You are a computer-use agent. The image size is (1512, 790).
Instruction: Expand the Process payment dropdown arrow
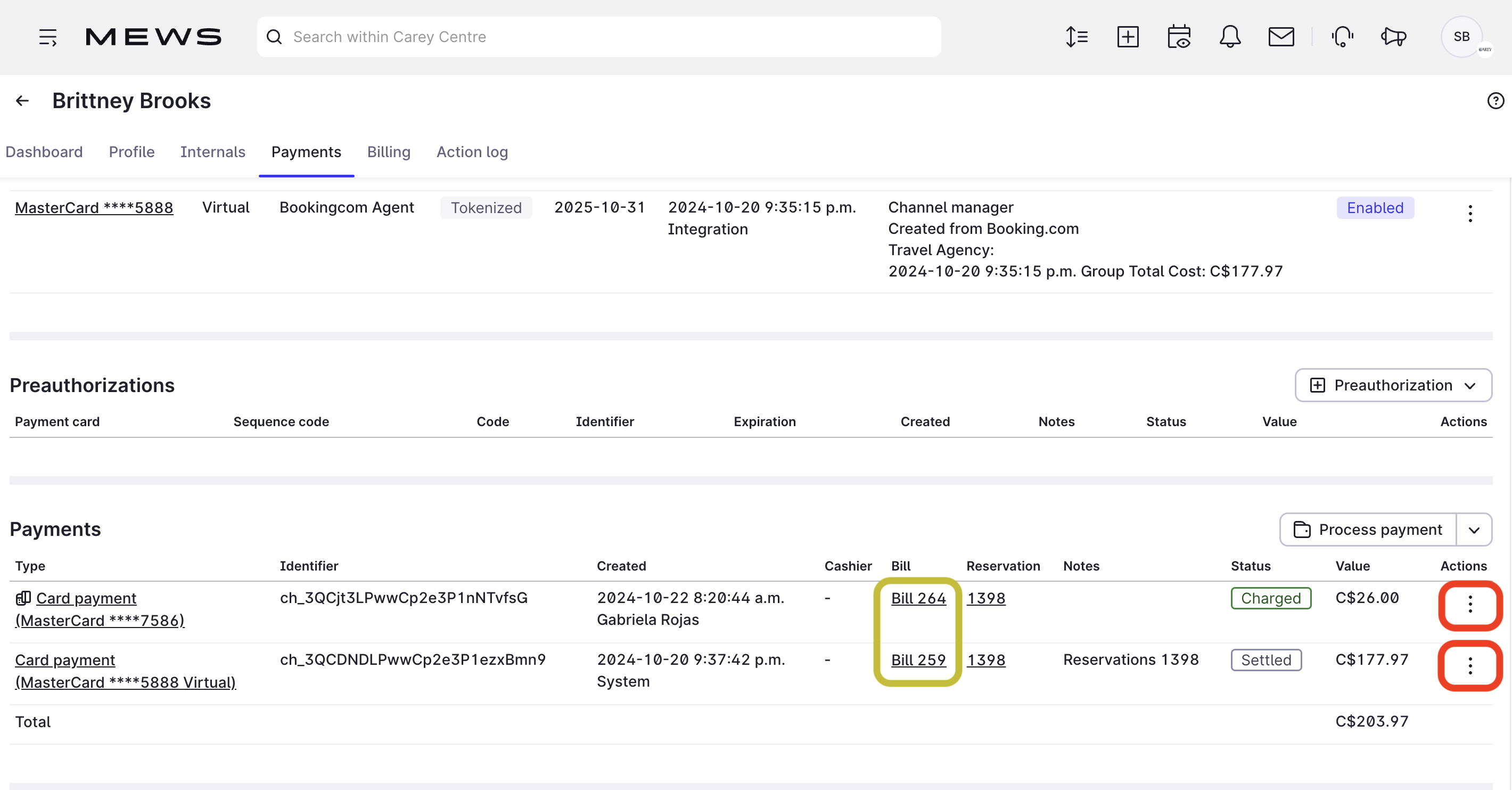click(x=1474, y=530)
